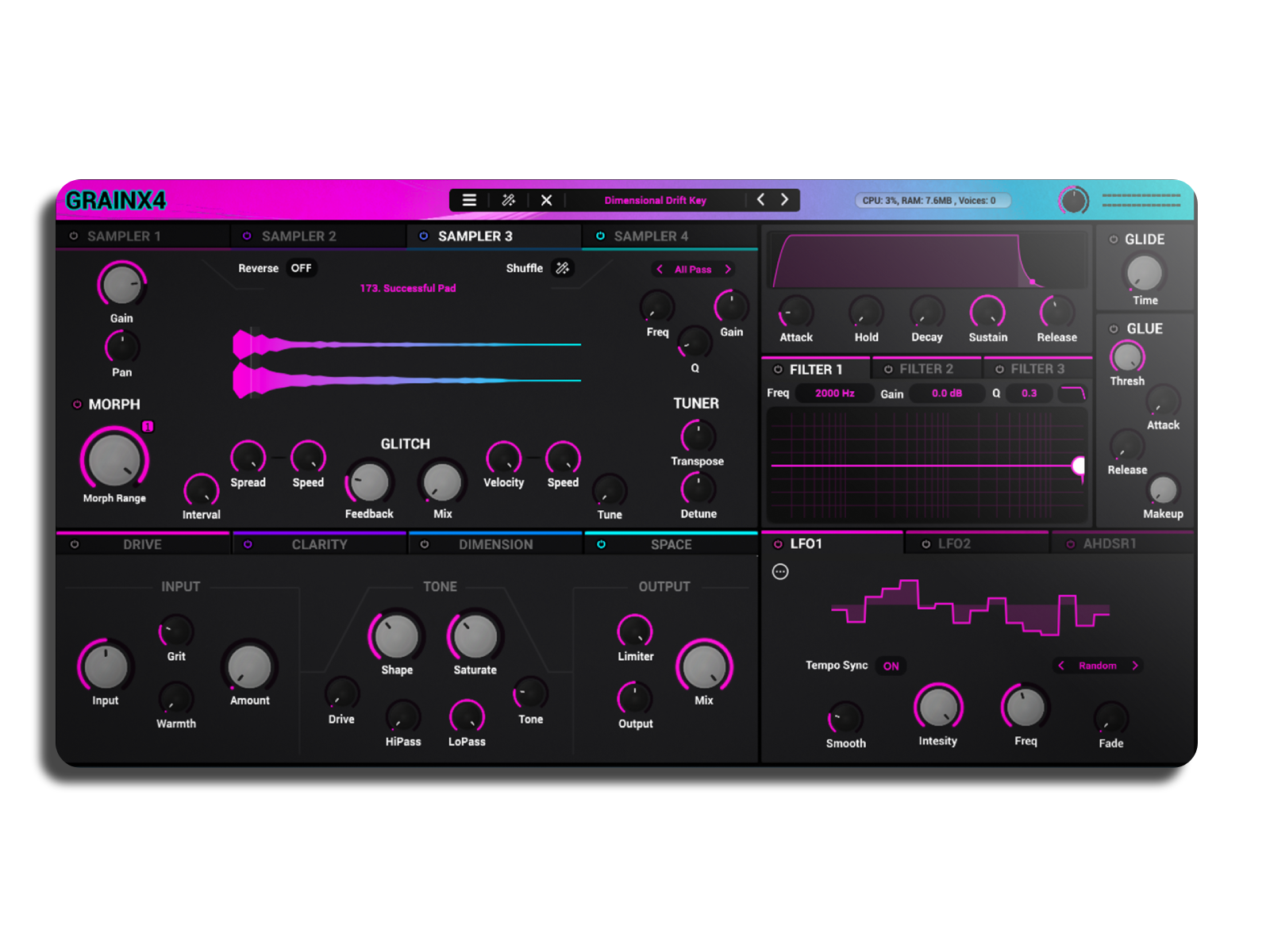Open the Dimensional Drift Key preset name
This screenshot has height=952, width=1270.
[655, 201]
